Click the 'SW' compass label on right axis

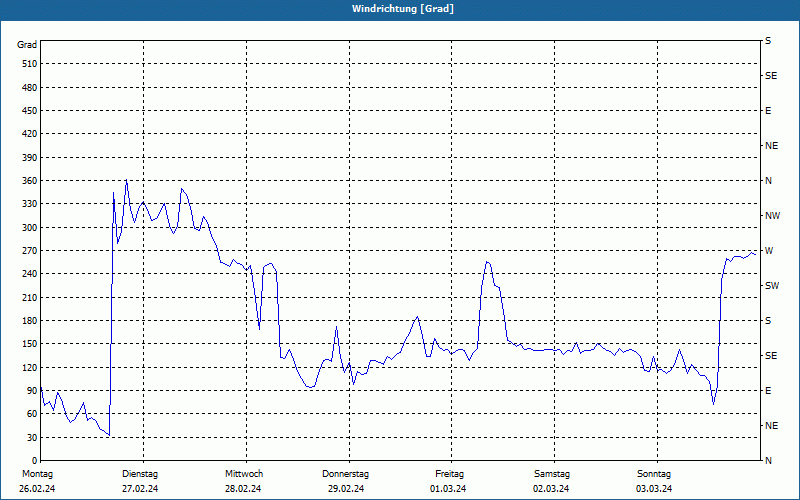click(772, 286)
